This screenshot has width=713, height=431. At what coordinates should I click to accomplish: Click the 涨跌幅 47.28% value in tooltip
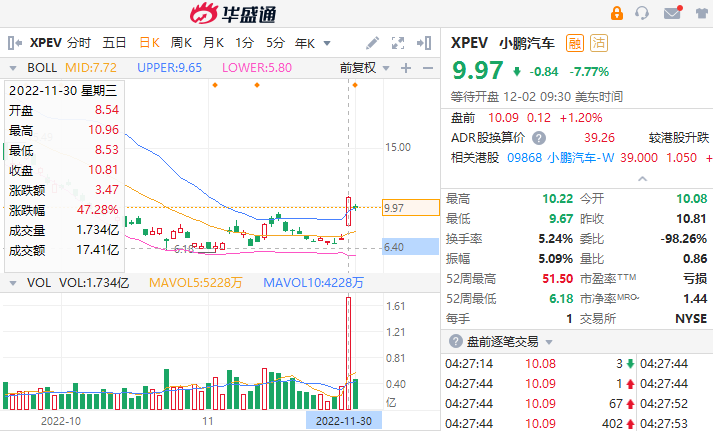click(97, 210)
